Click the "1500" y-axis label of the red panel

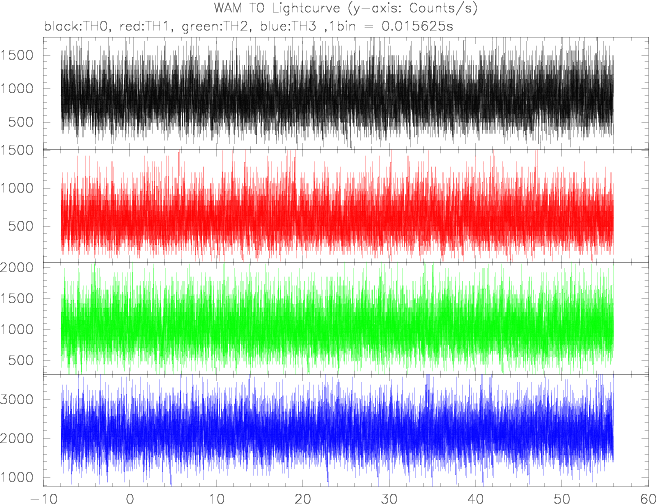[17, 150]
